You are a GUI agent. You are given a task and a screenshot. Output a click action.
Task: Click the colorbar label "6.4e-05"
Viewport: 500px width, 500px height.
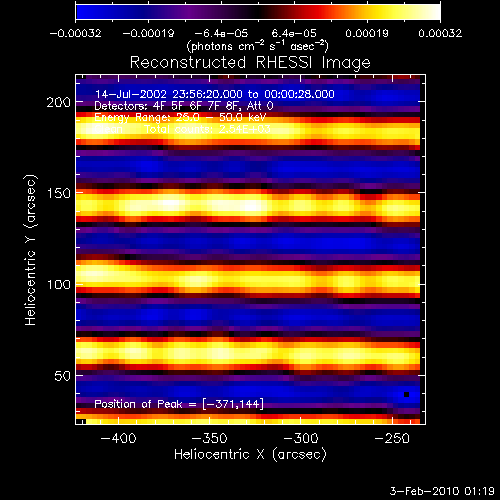pos(294,33)
